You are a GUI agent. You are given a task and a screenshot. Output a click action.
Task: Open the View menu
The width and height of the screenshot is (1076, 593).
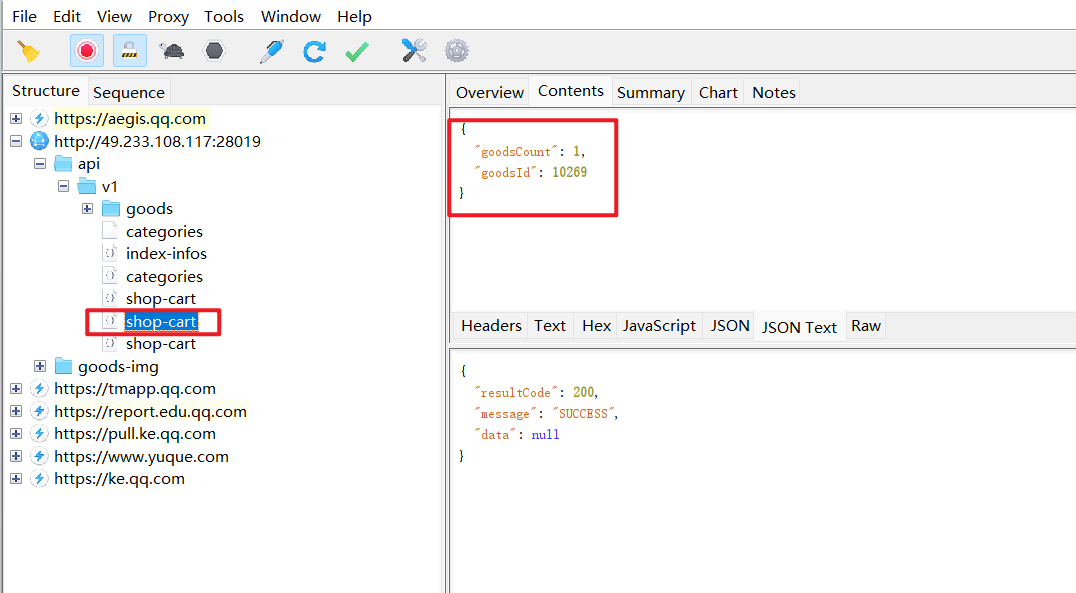(x=114, y=16)
